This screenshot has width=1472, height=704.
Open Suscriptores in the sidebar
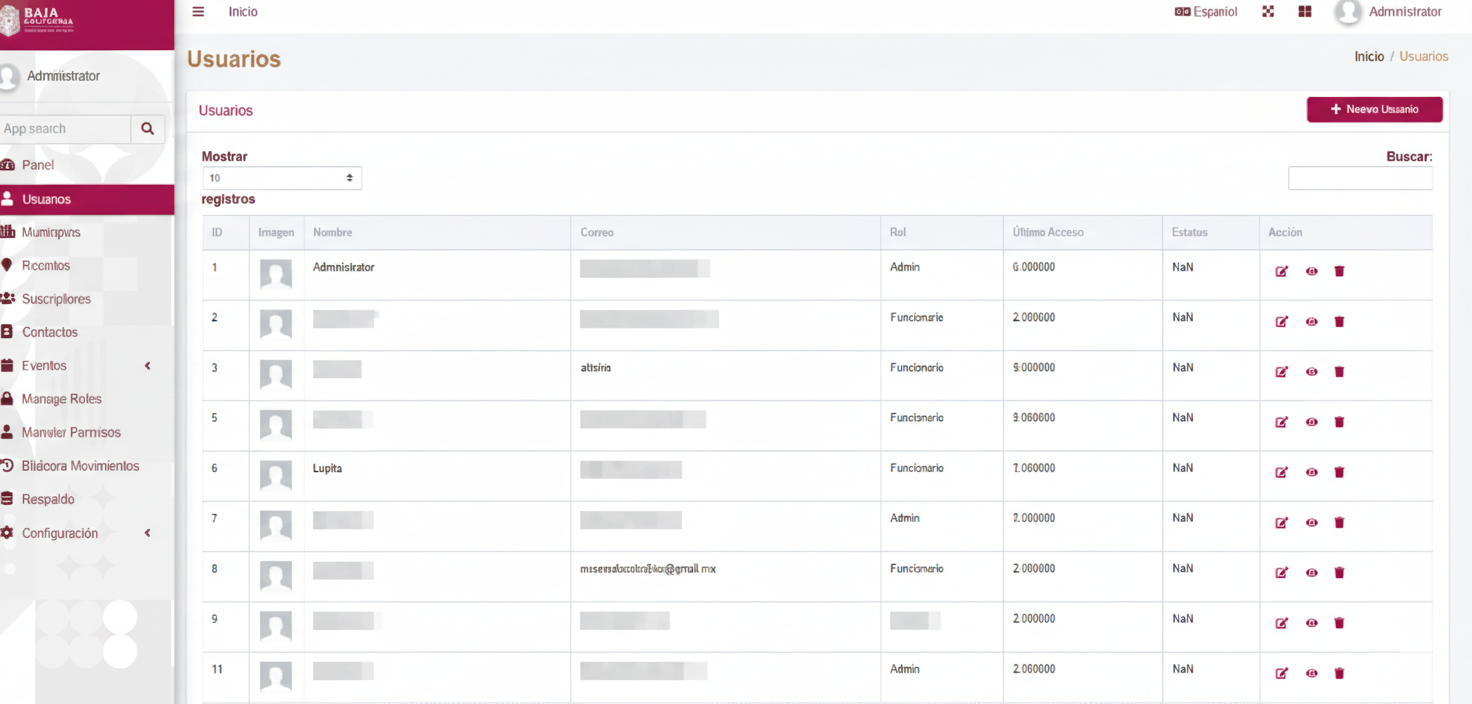56,299
